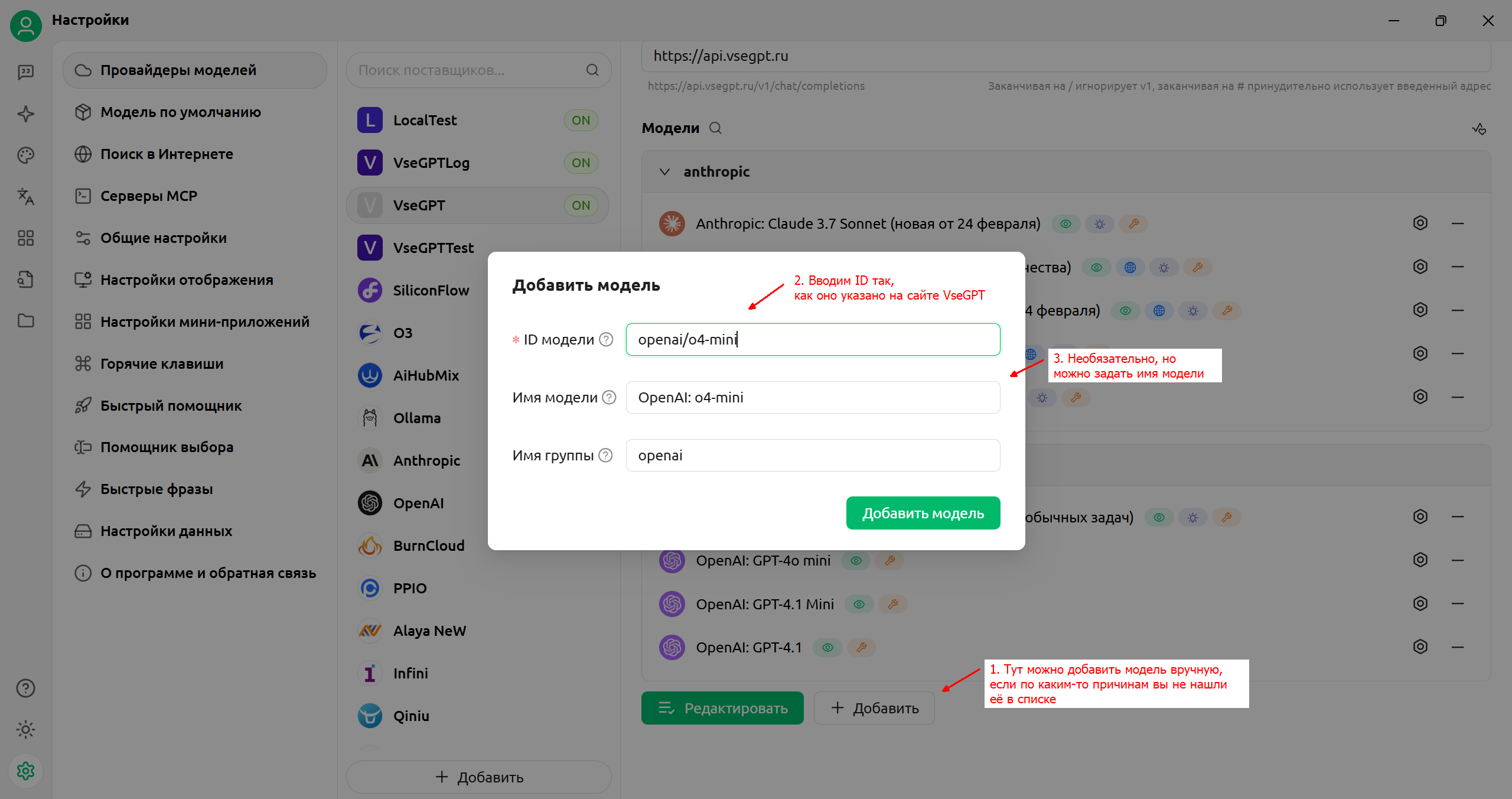Select the Anthropic provider
Screen dimensions: 1512x799
pyautogui.click(x=417, y=460)
